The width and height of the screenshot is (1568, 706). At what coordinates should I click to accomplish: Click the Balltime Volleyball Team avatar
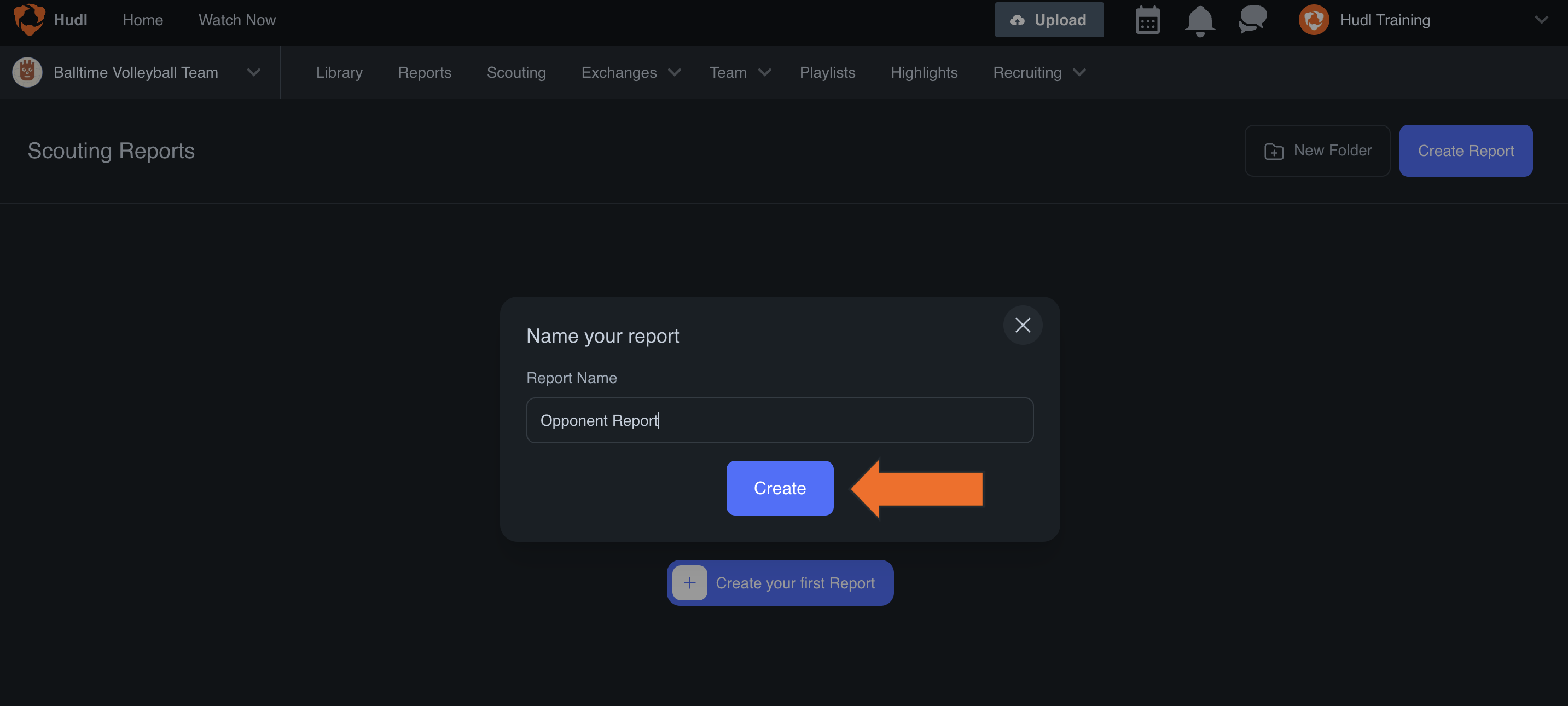click(x=27, y=72)
